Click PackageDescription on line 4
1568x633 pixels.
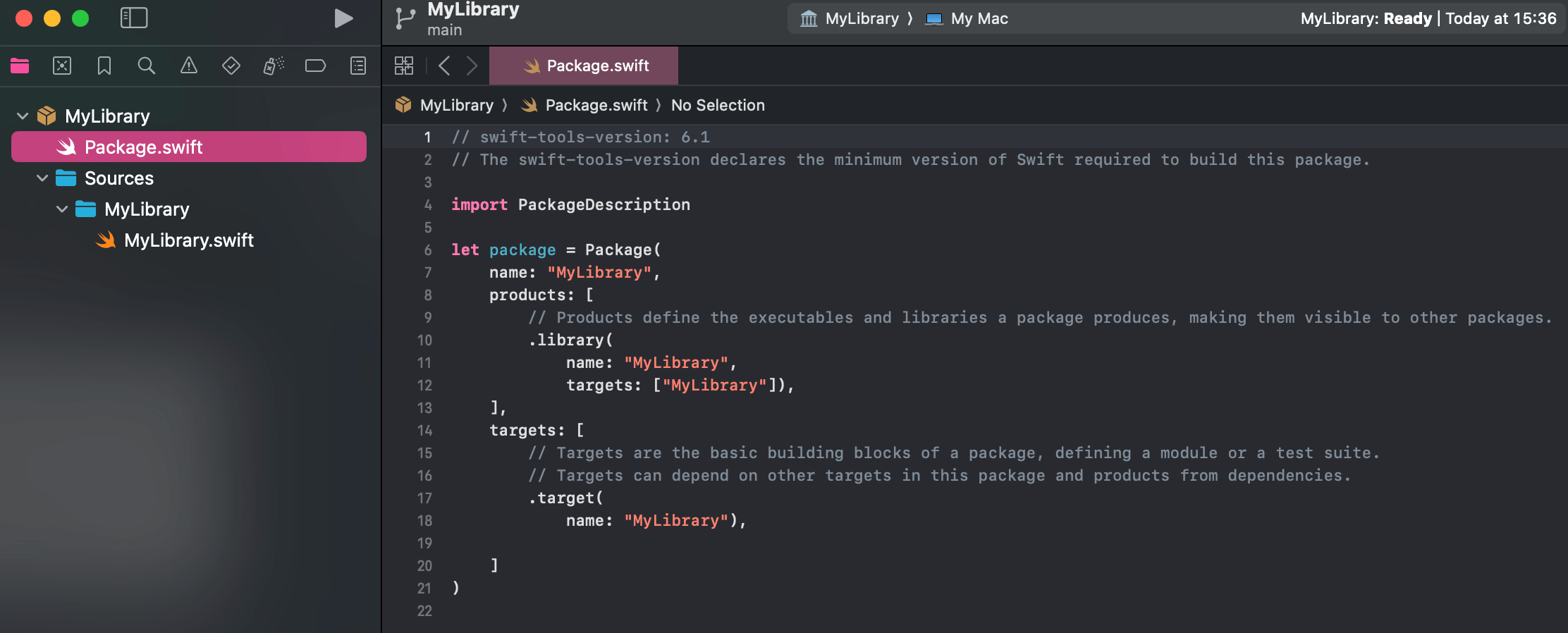pyautogui.click(x=604, y=204)
